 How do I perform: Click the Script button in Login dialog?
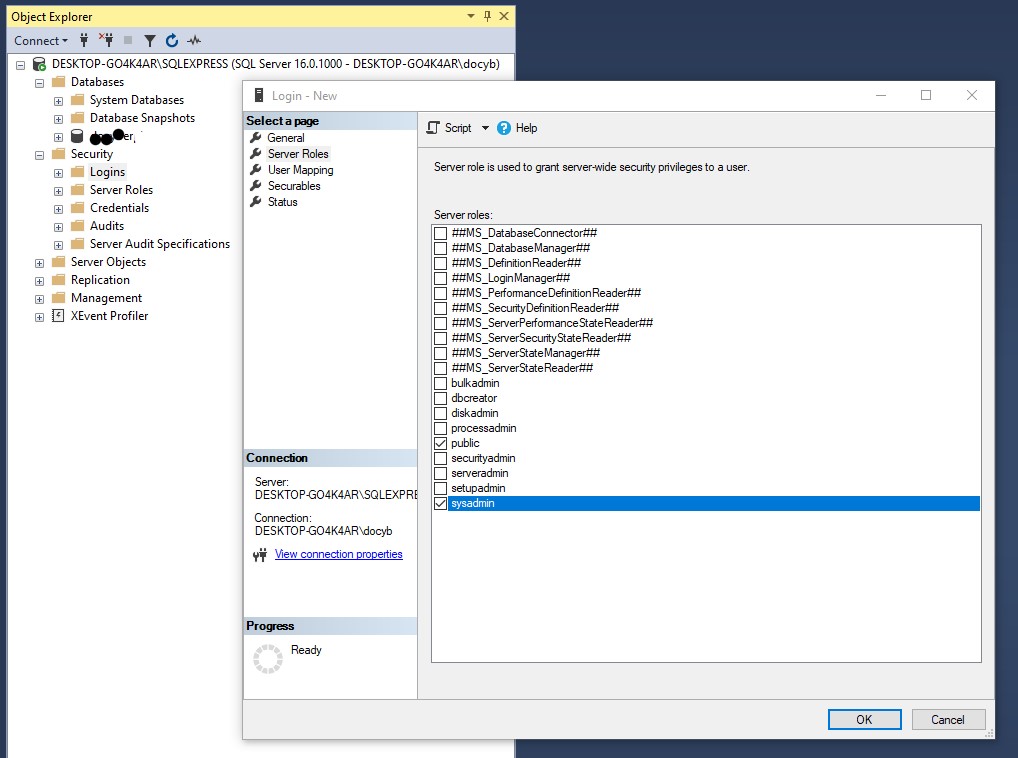click(456, 128)
